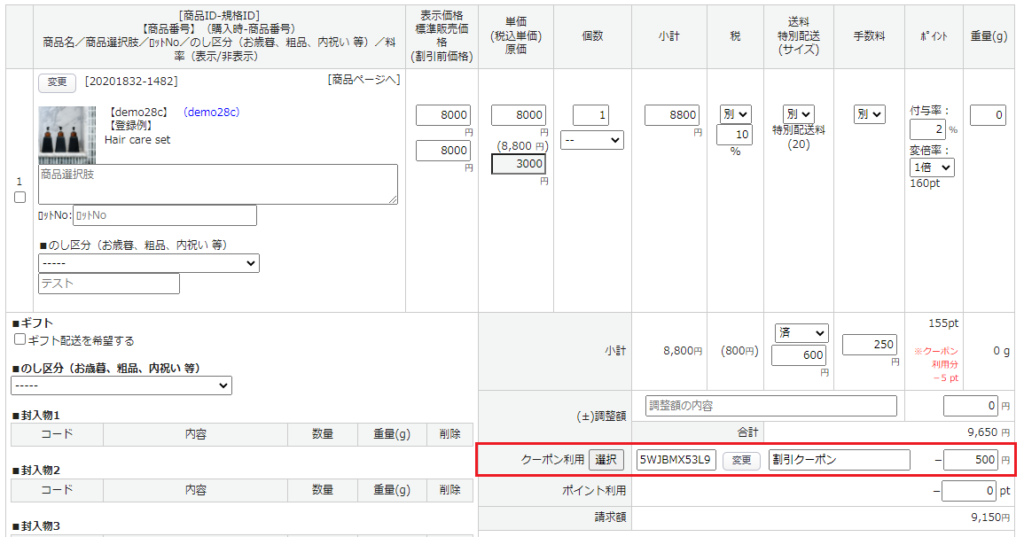Image resolution: width=1024 pixels, height=537 pixels.
Task: Expand the 税 別 dropdown
Action: pyautogui.click(x=735, y=115)
